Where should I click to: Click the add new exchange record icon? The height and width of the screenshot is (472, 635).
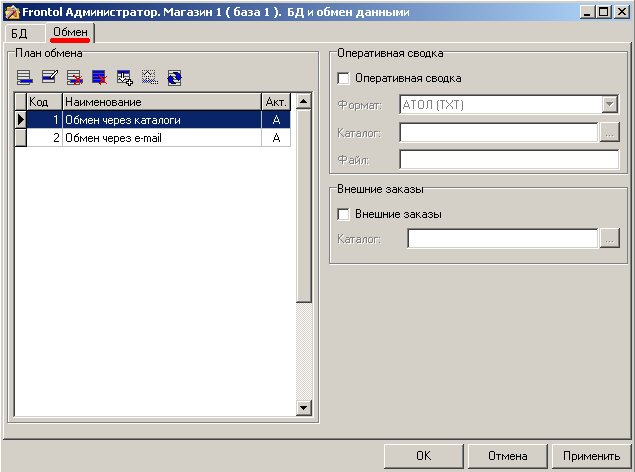tap(25, 77)
